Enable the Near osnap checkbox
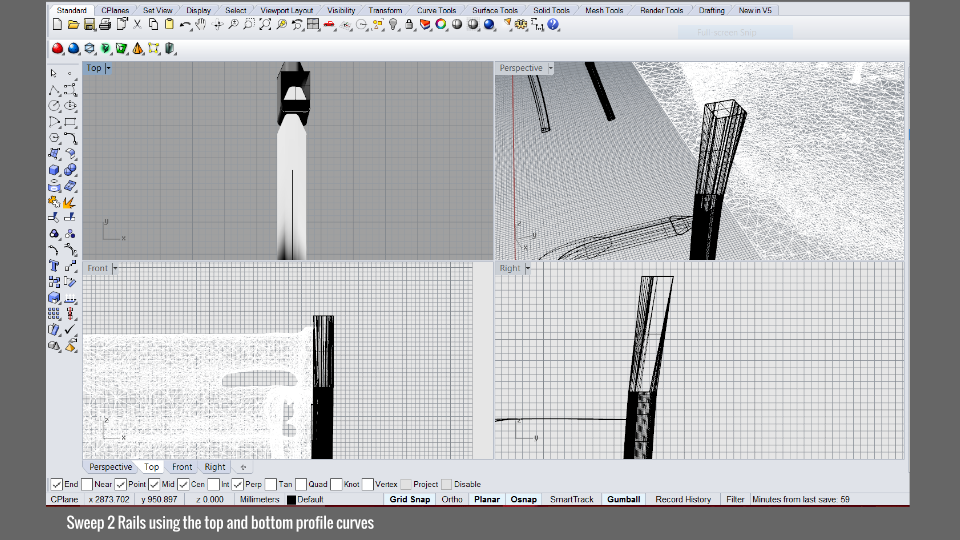This screenshot has width=960, height=540. point(88,485)
